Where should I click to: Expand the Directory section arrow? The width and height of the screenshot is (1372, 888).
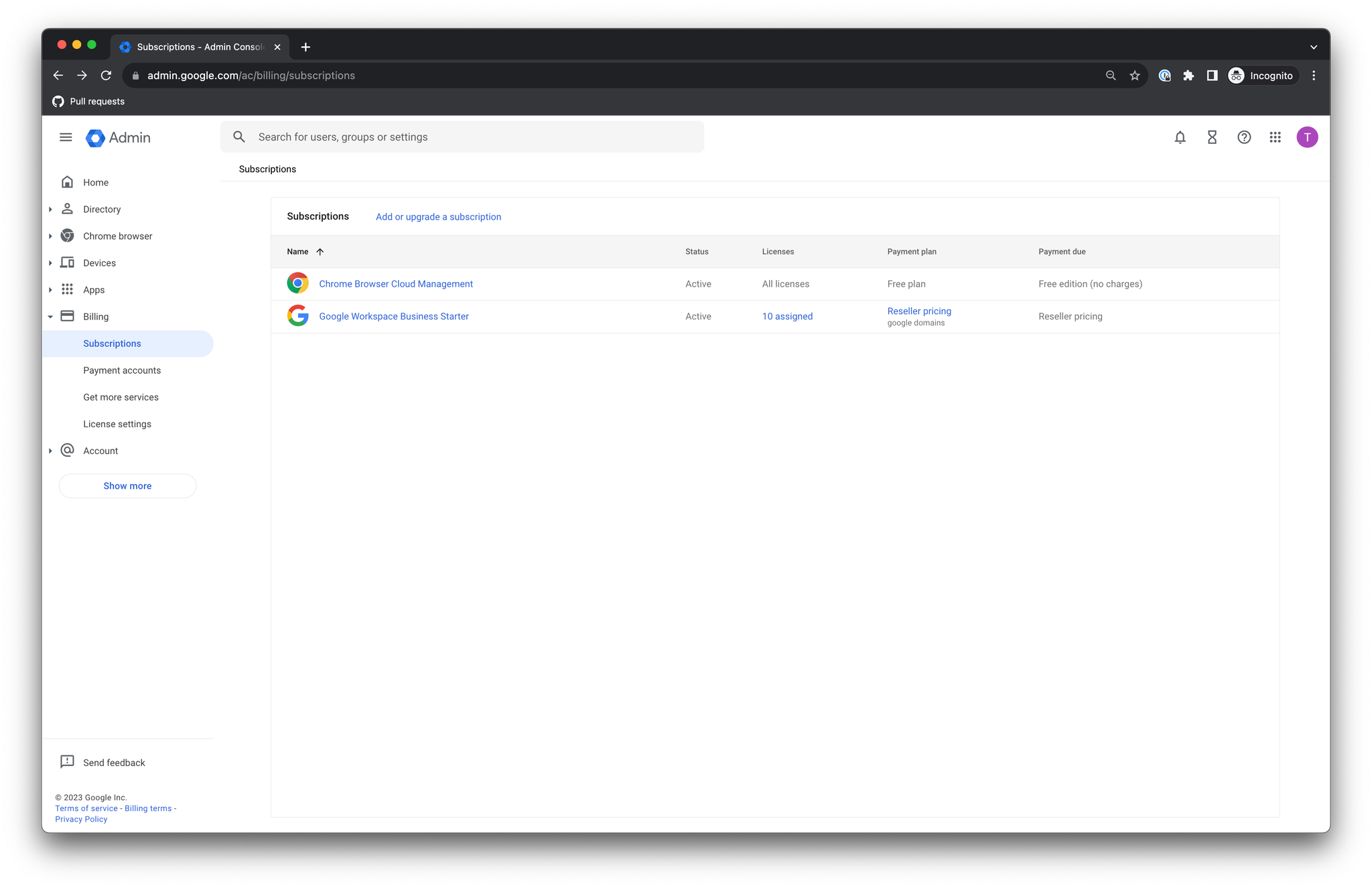pos(50,210)
